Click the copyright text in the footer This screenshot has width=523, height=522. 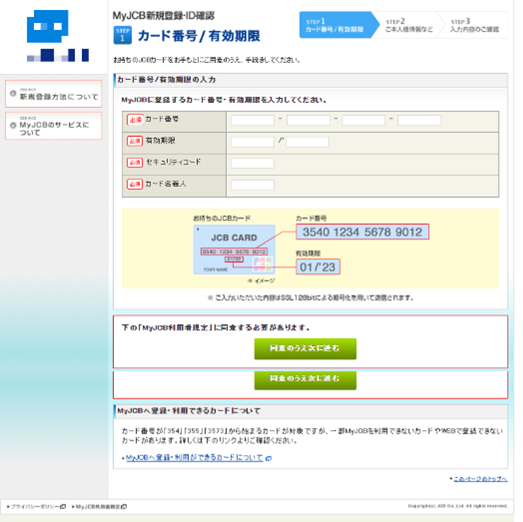tap(457, 506)
